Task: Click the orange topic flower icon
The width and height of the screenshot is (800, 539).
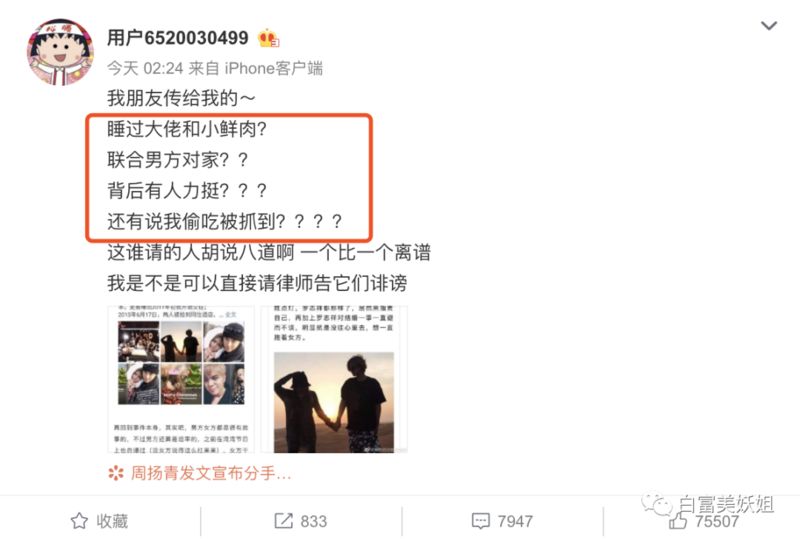Action: [116, 473]
